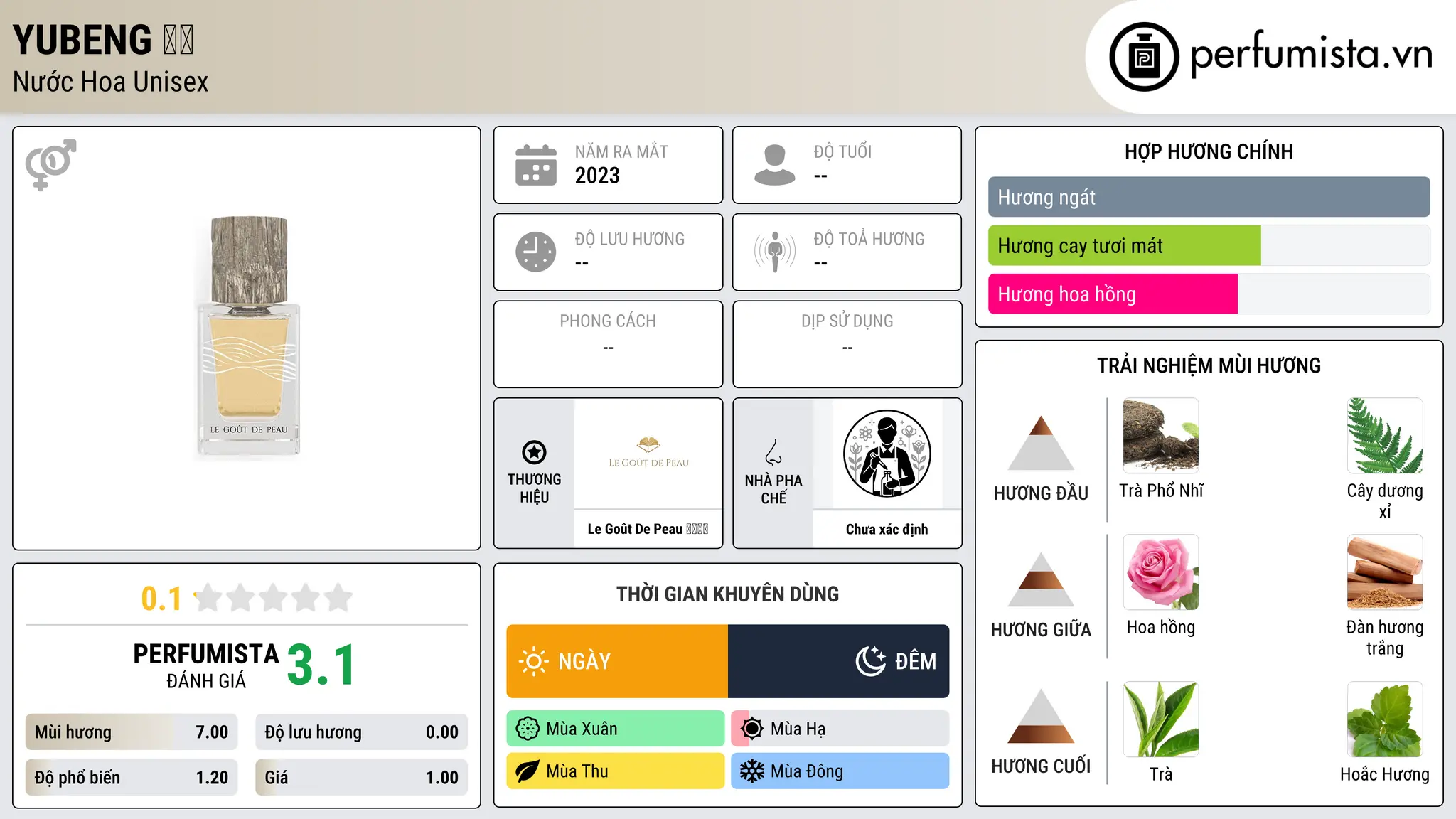1456x819 pixels.
Task: Click the Le Goût De Peau brand name
Action: (x=648, y=529)
